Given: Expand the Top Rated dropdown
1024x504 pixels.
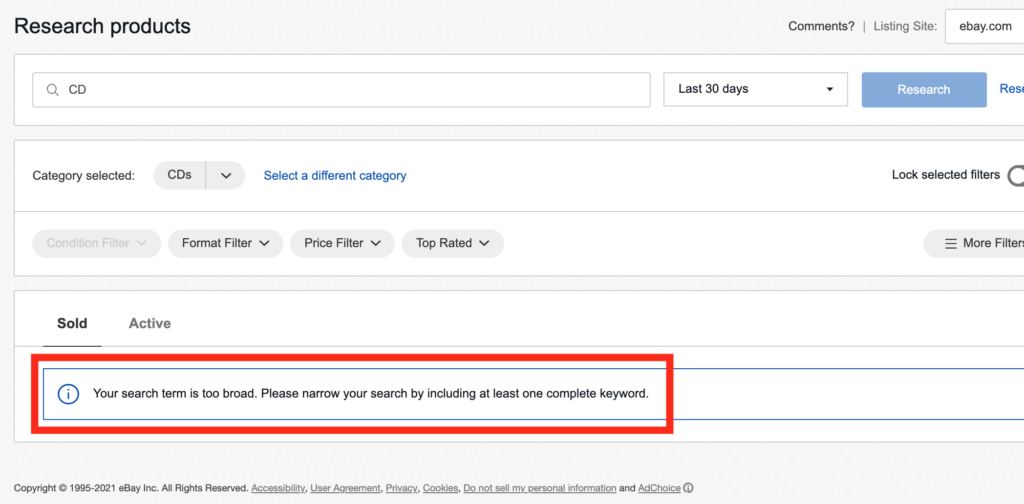Looking at the screenshot, I should coord(453,244).
